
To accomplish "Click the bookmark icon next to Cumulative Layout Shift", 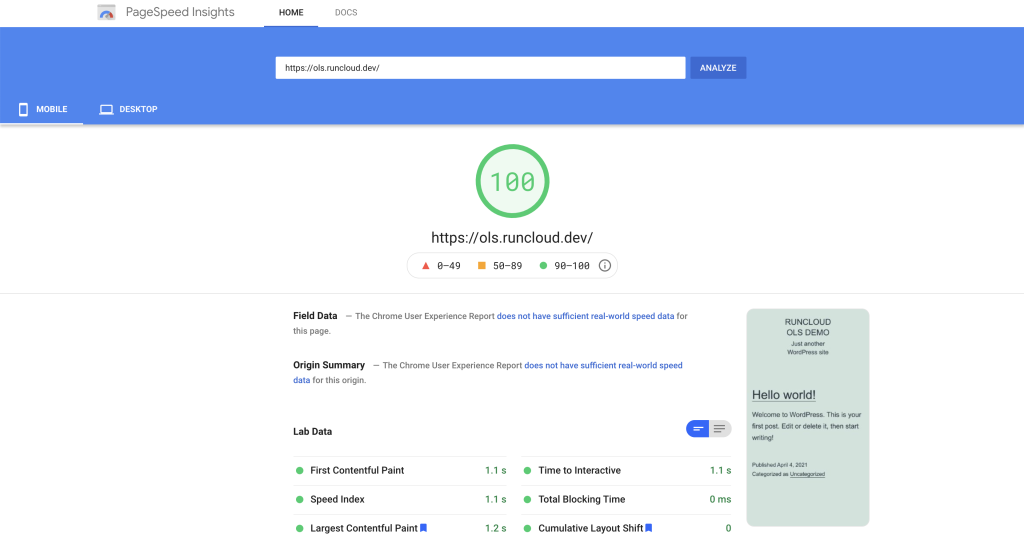I will (x=648, y=528).
